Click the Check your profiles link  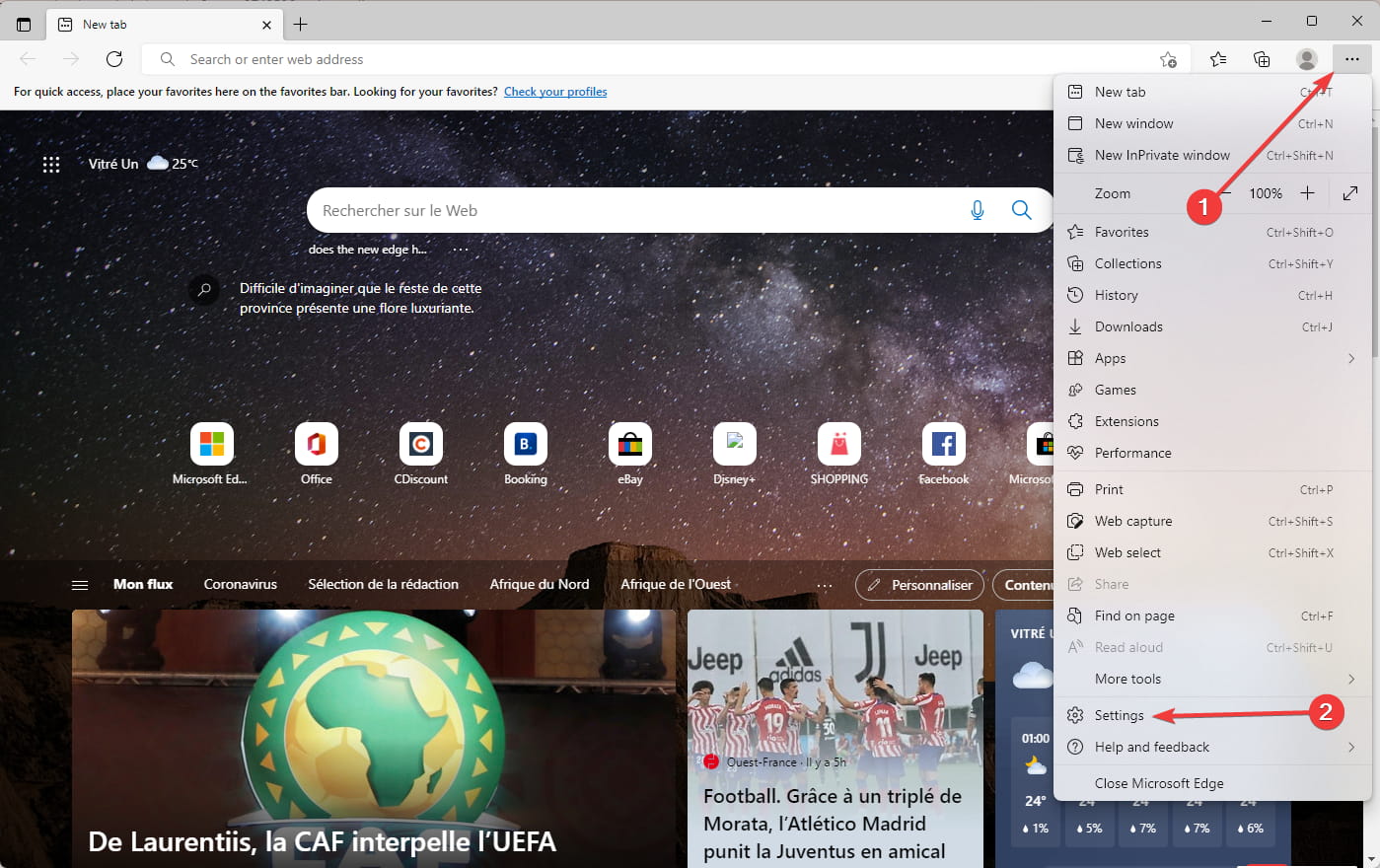coord(555,92)
